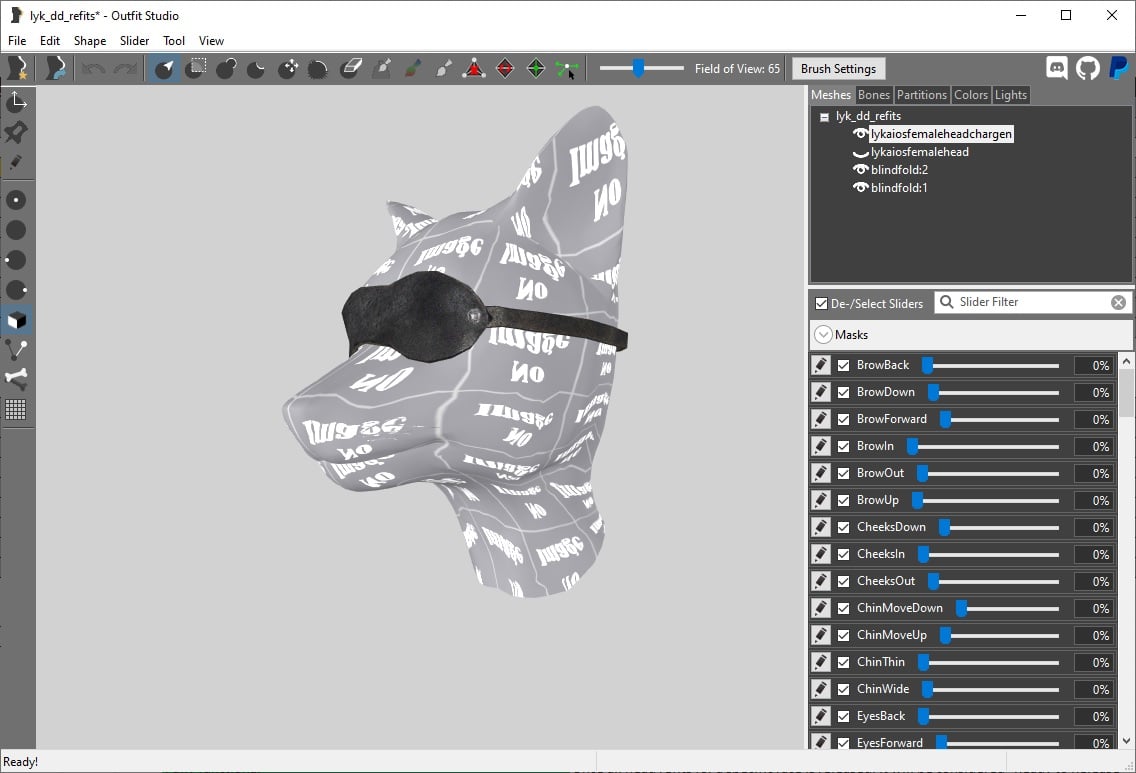Screen dimensions: 1136x773
Task: Click the New Project icon with star
Action: 17,68
